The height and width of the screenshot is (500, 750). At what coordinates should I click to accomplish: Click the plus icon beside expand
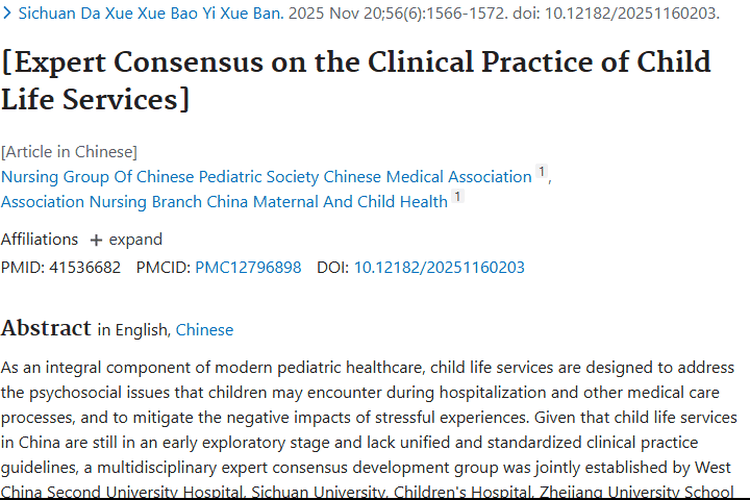coord(96,240)
